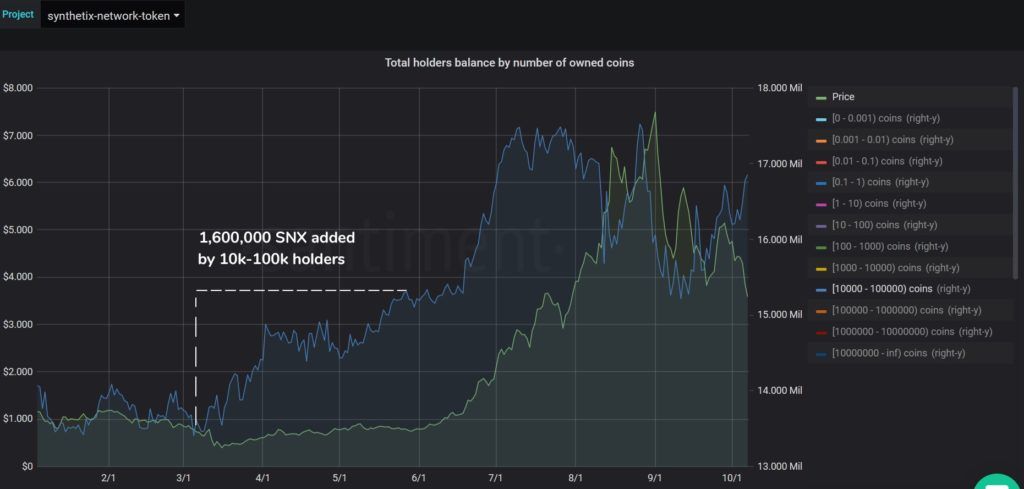Click the orange [0.001 - 0.01) swatch

point(822,140)
